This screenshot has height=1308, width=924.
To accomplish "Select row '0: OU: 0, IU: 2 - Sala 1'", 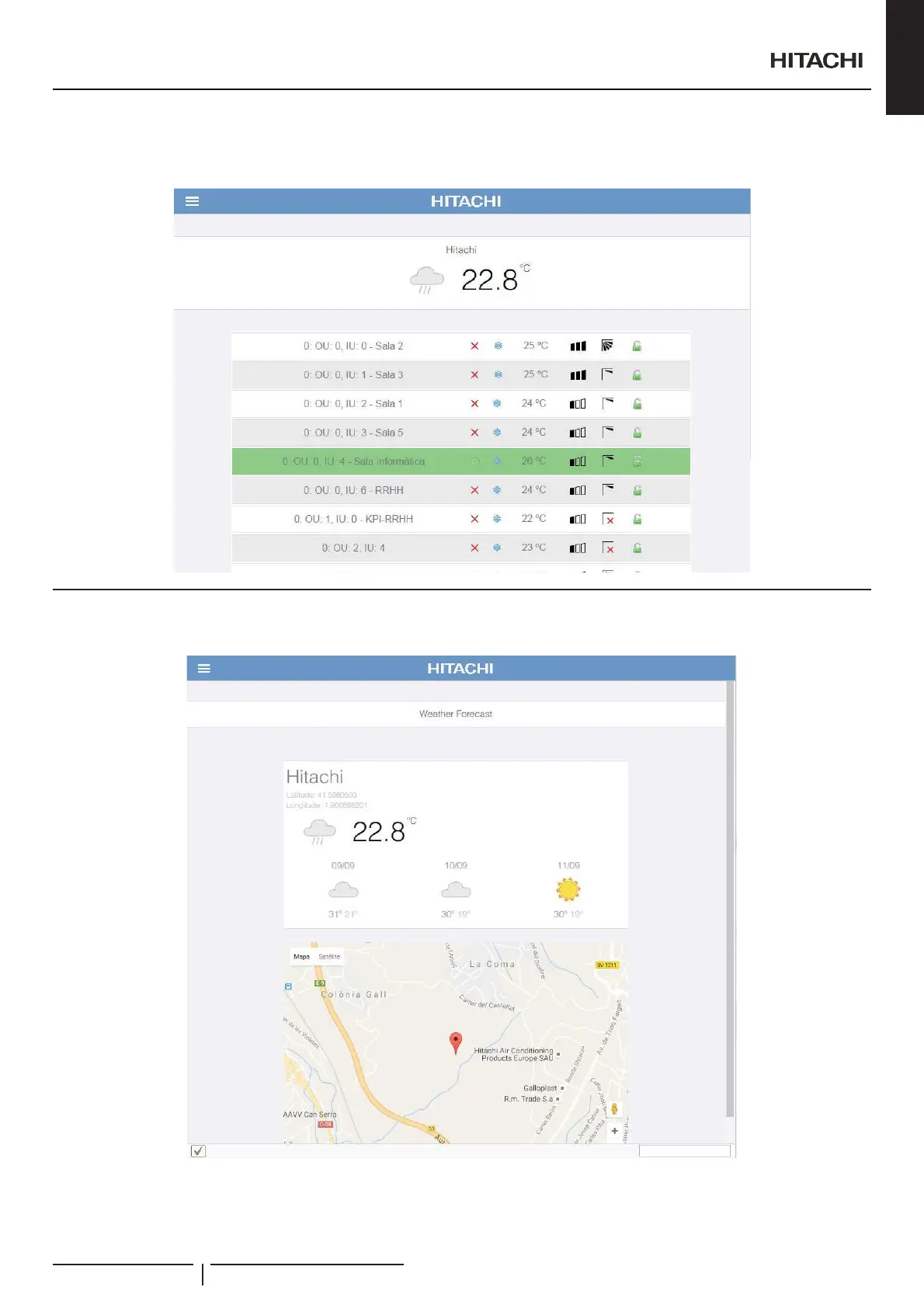I will [x=461, y=404].
